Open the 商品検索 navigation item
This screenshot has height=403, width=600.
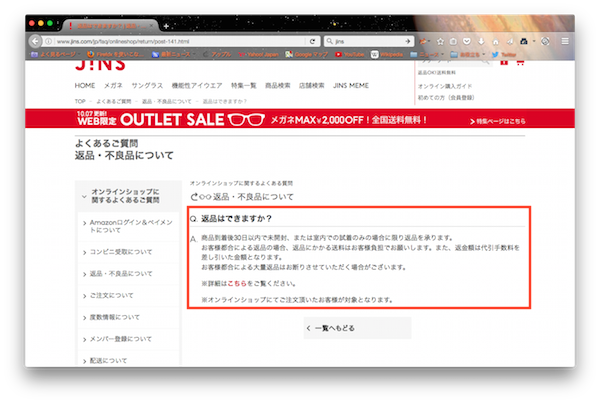pyautogui.click(x=277, y=85)
